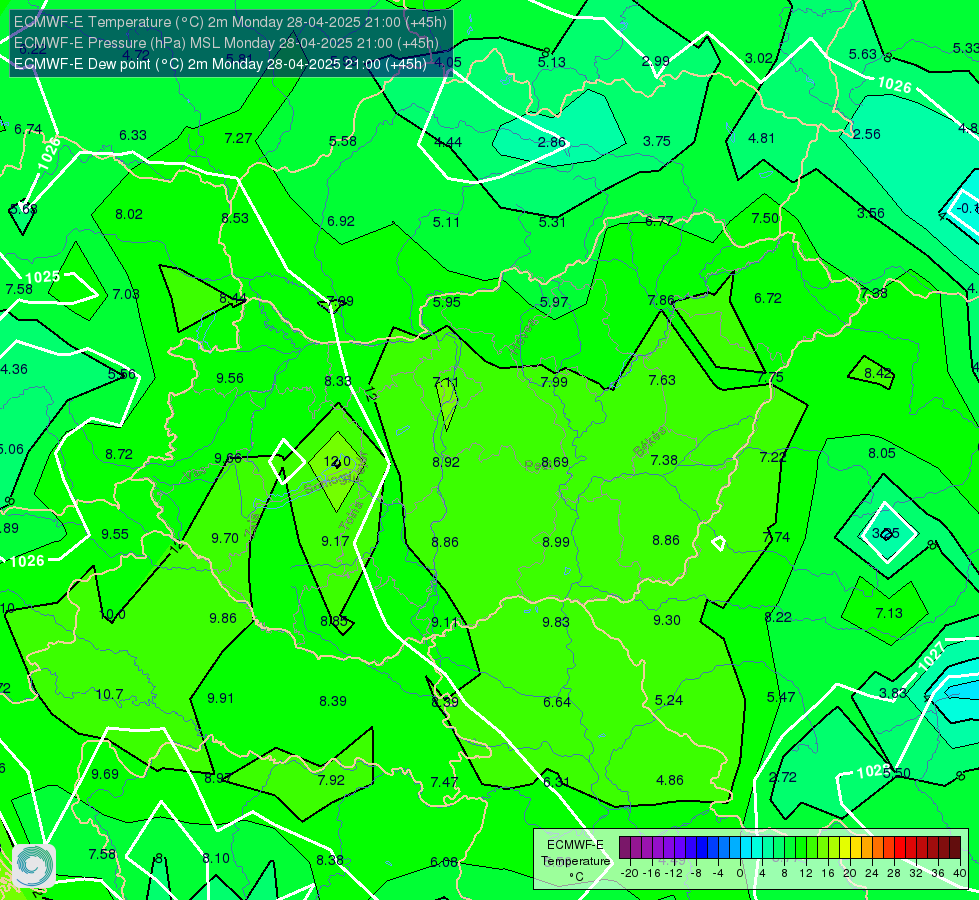Click the 7.50 temperature value
Image resolution: width=979 pixels, height=900 pixels.
point(765,218)
